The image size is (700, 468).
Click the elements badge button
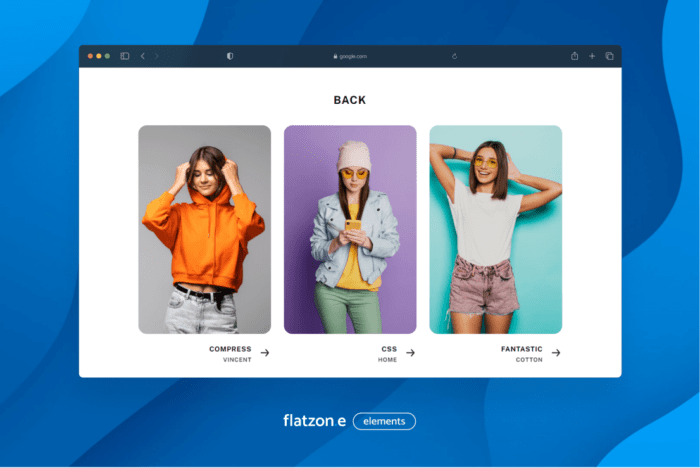click(384, 421)
